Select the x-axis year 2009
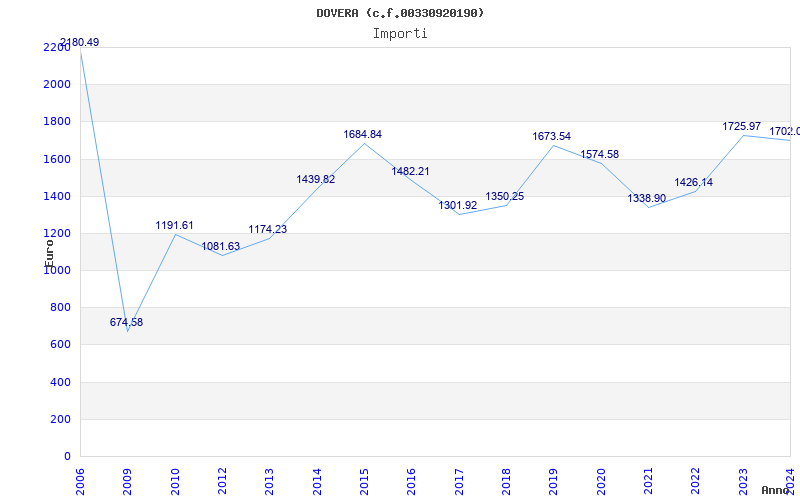800x500 pixels. click(128, 482)
